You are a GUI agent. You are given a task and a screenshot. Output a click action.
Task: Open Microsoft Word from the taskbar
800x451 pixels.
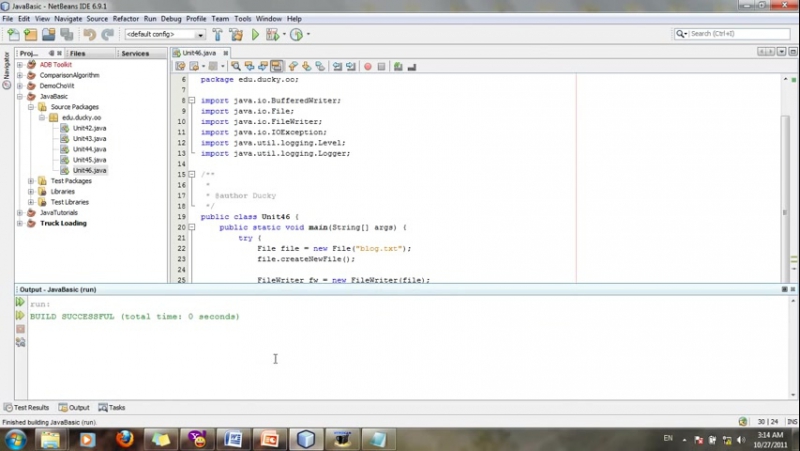click(x=233, y=439)
